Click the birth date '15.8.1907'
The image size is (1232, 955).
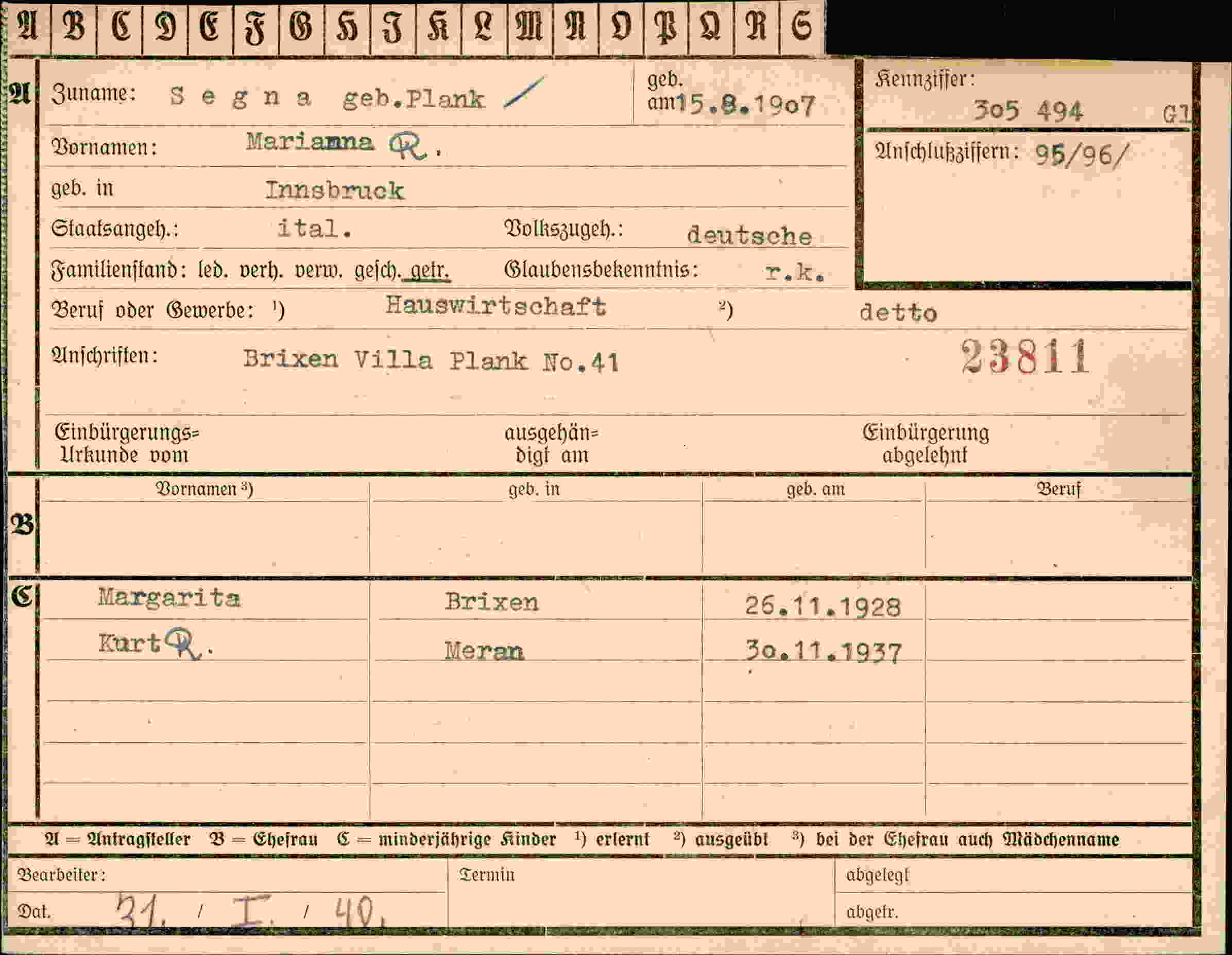pyautogui.click(x=746, y=106)
